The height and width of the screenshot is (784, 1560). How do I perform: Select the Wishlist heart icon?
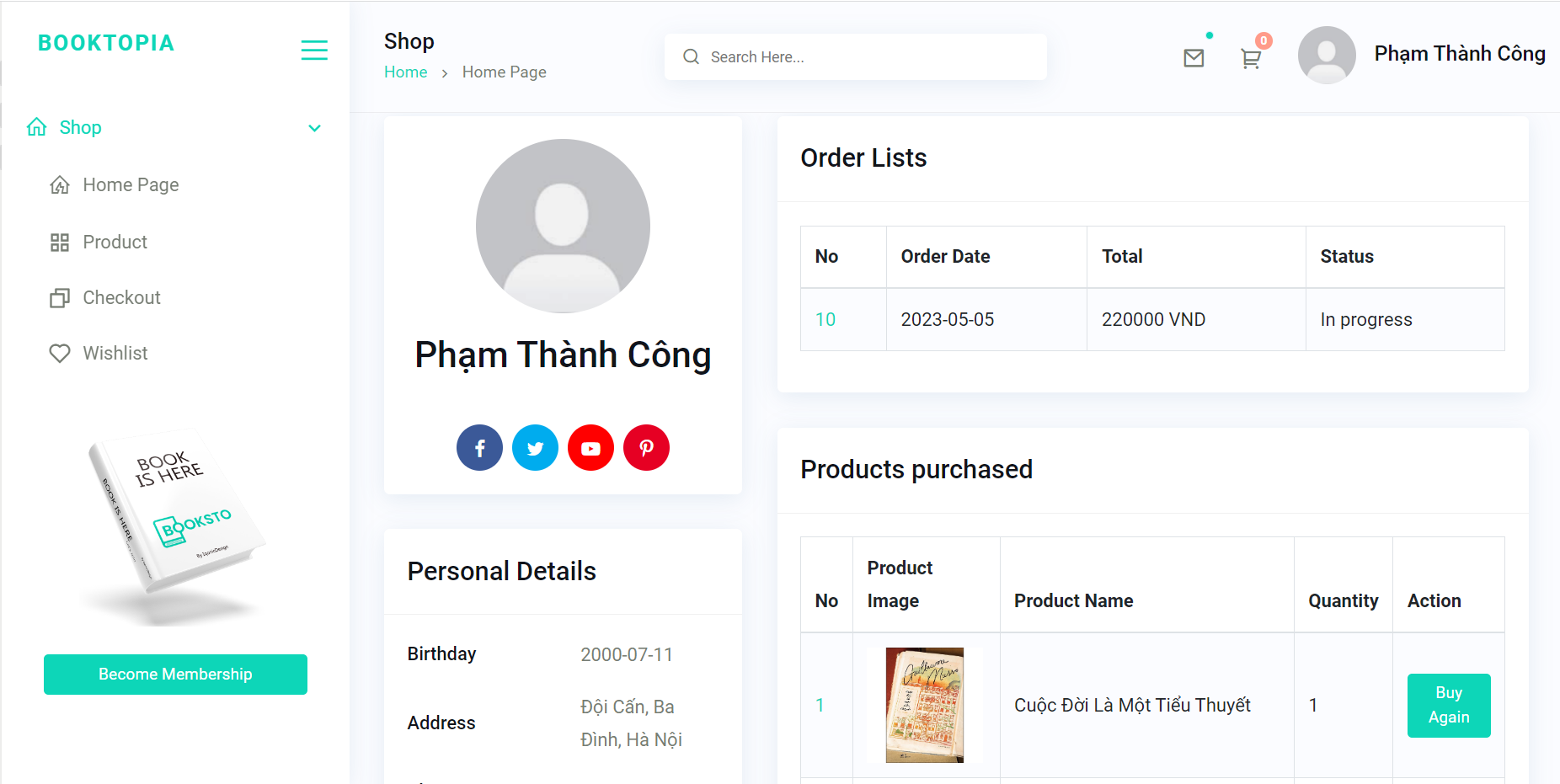(60, 353)
